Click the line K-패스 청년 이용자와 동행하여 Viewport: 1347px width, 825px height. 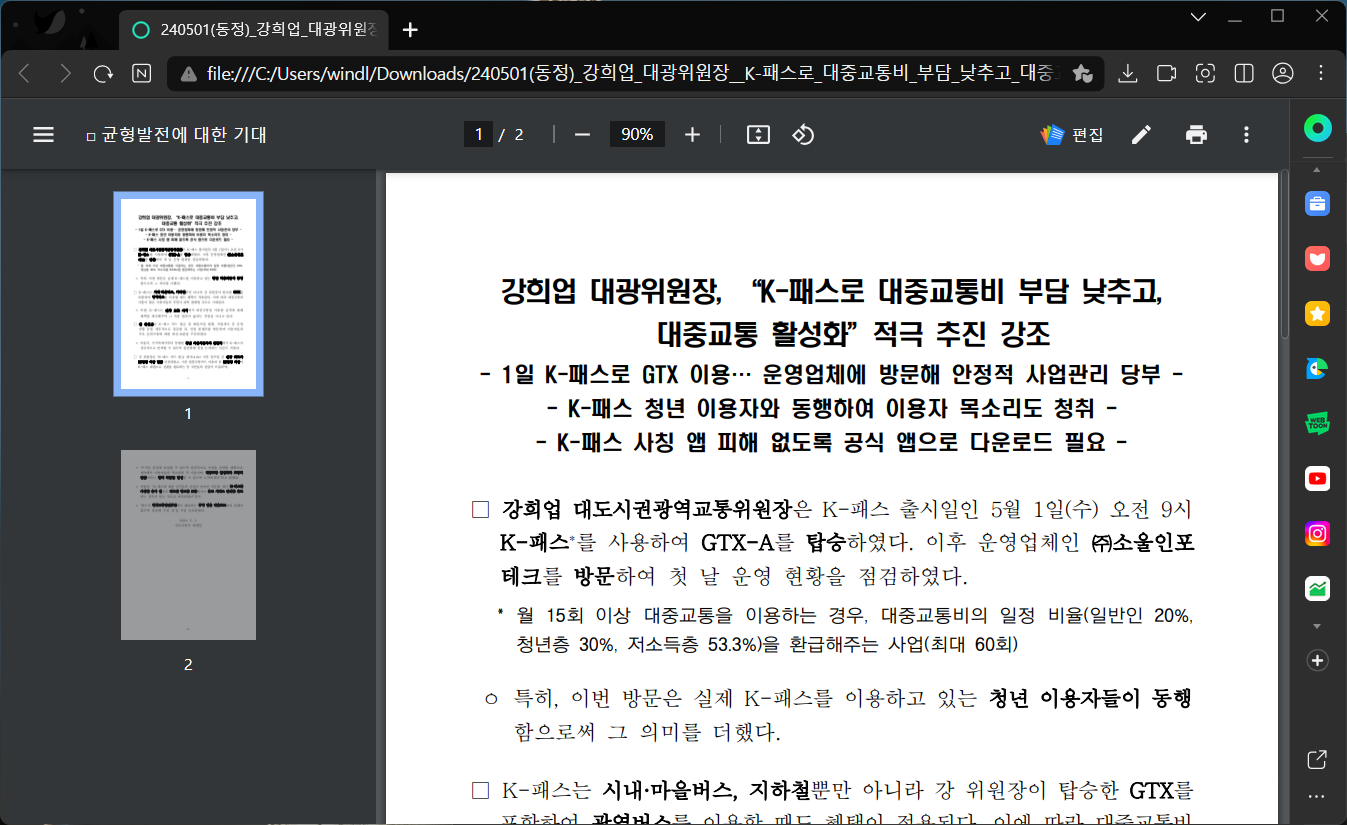(833, 409)
